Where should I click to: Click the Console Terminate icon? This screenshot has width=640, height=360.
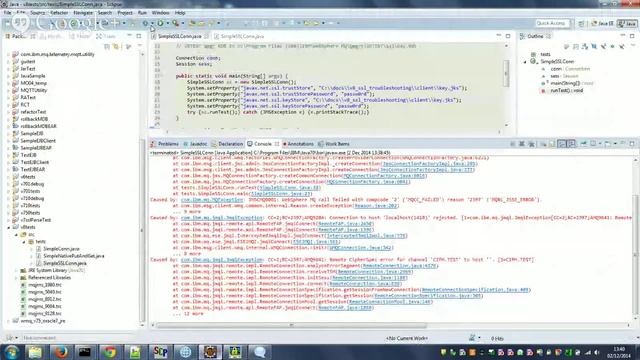pos(513,144)
